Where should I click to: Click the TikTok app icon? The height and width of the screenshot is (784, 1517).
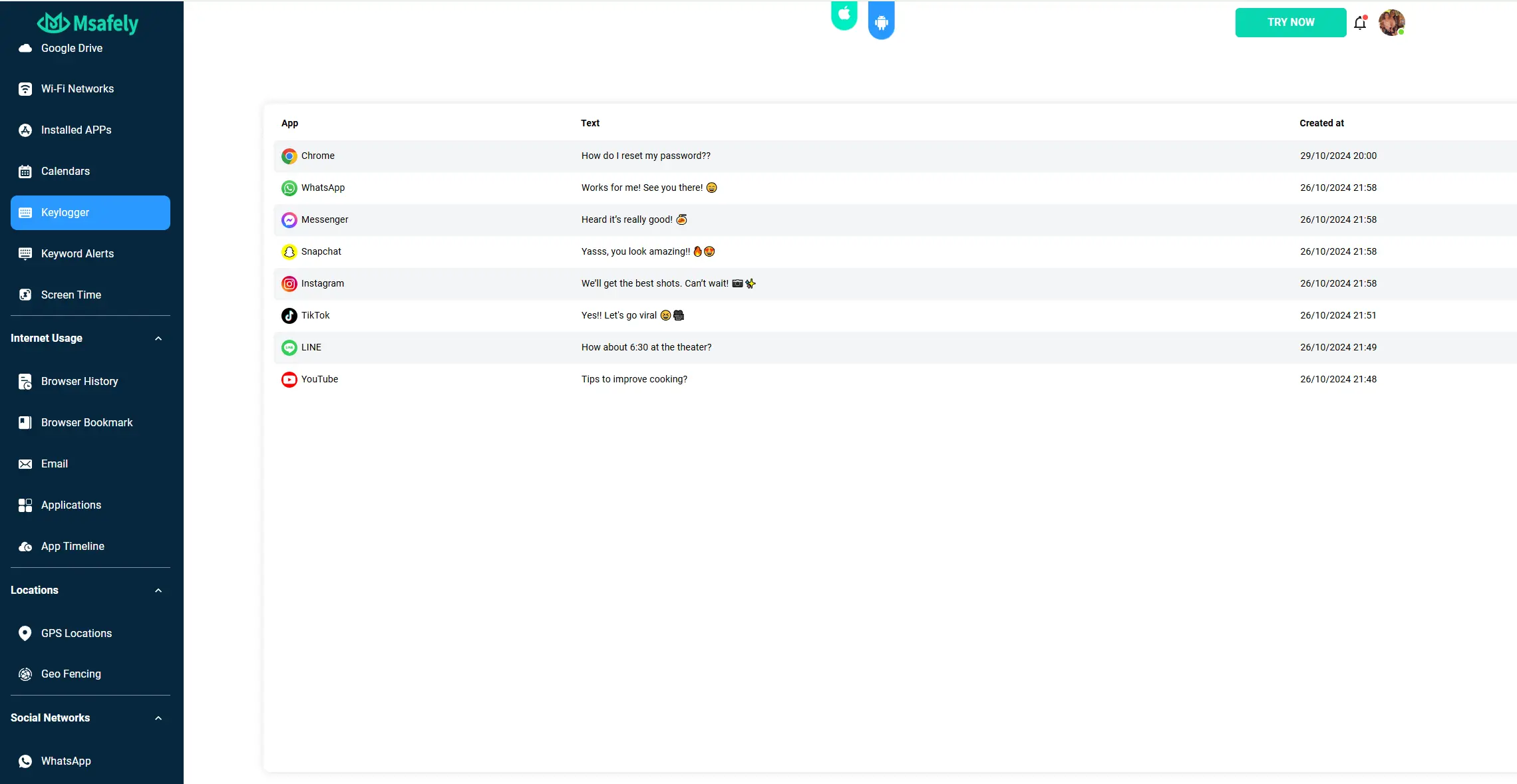point(289,316)
